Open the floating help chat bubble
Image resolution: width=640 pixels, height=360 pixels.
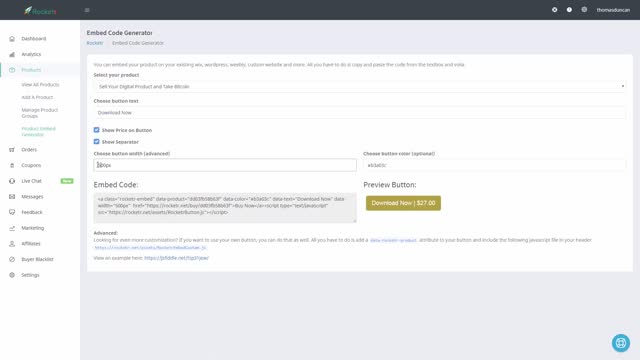(621, 343)
